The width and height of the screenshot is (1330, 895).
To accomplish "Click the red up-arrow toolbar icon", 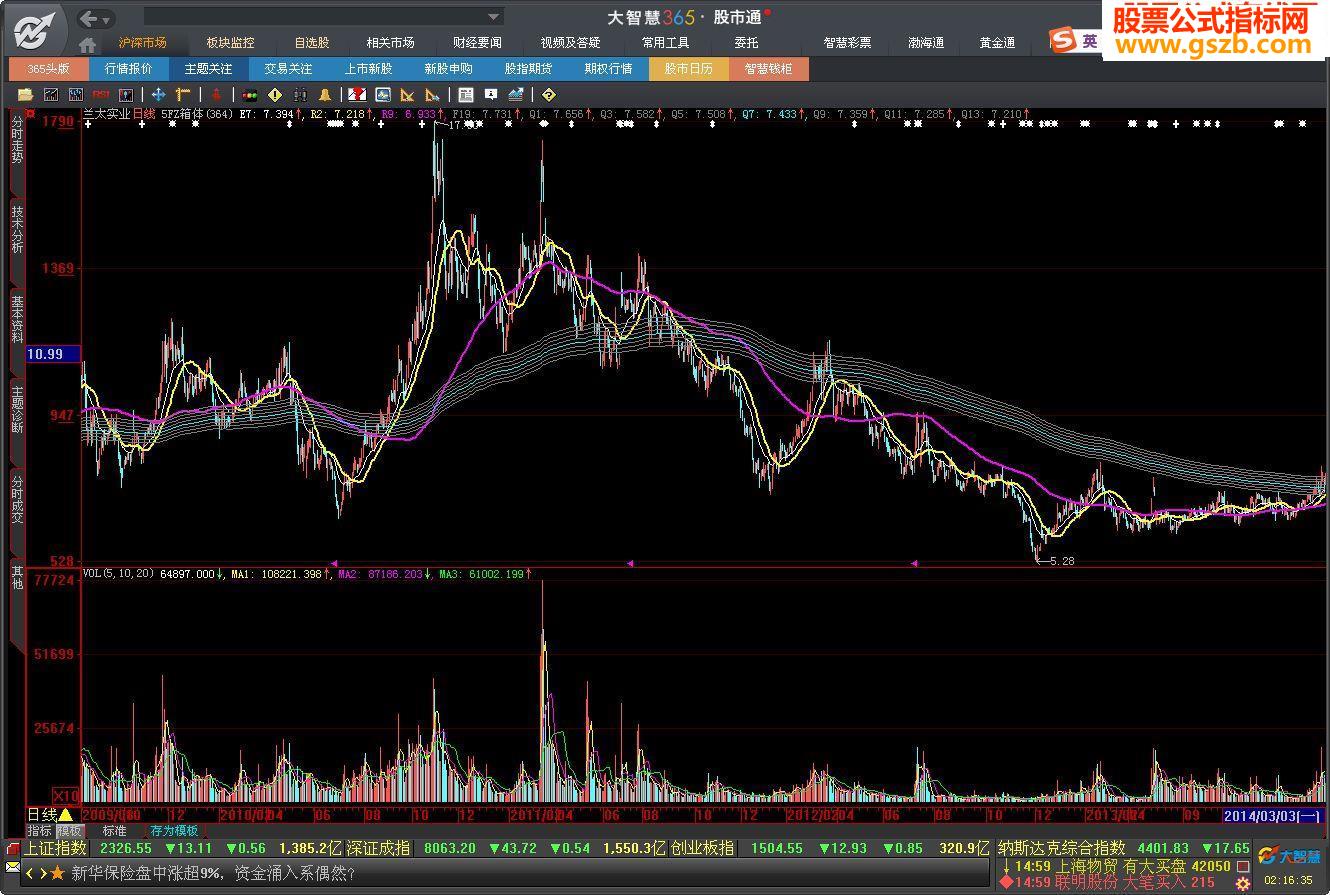I will coord(215,95).
